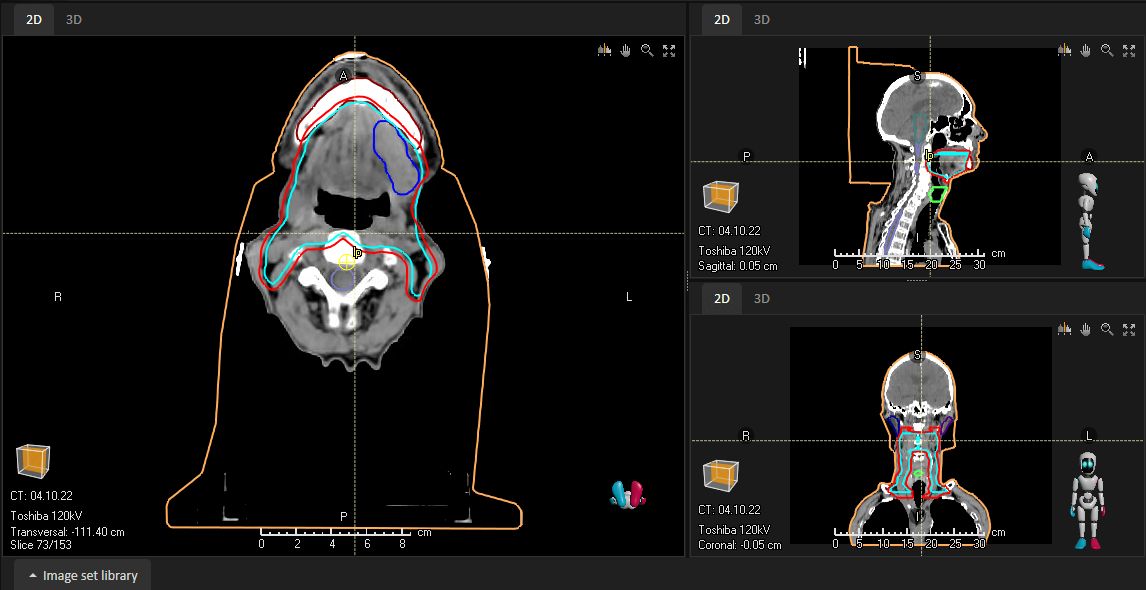Activate zoom magnifier in sagittal view

1108,50
